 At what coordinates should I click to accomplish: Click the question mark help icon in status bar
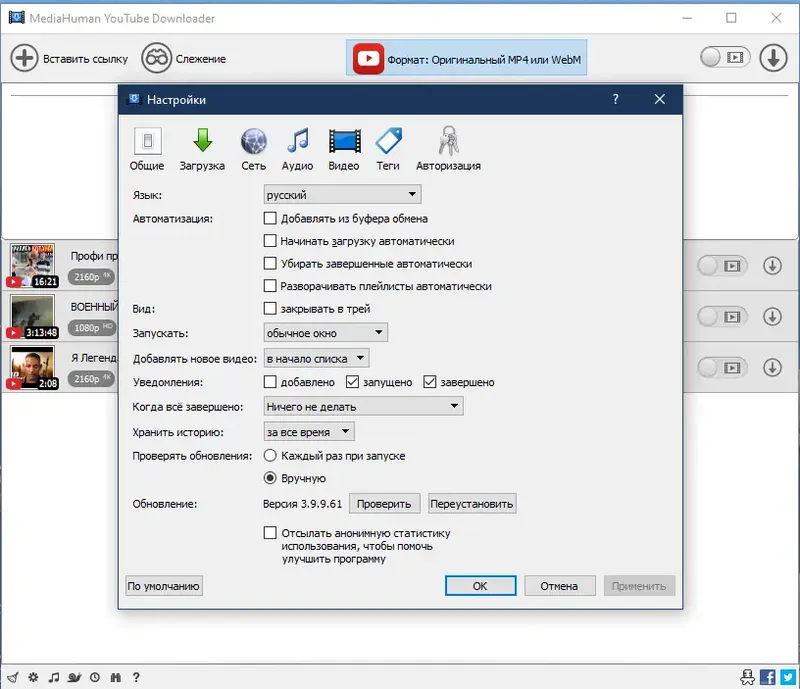click(136, 677)
